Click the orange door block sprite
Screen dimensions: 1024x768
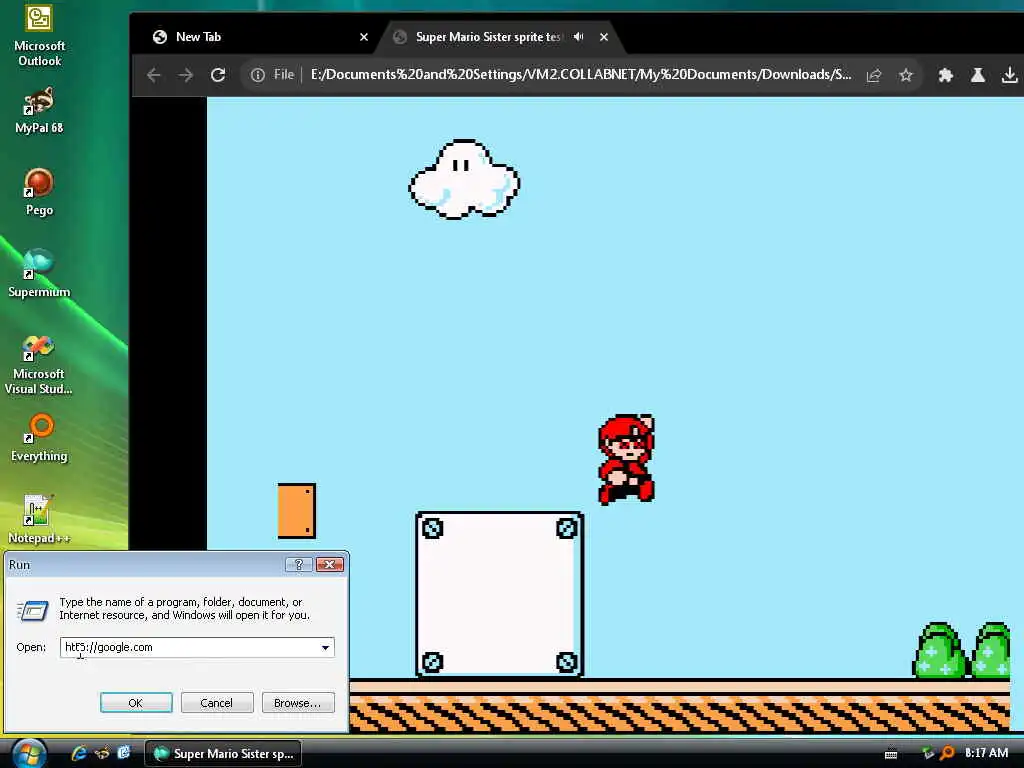click(x=296, y=511)
